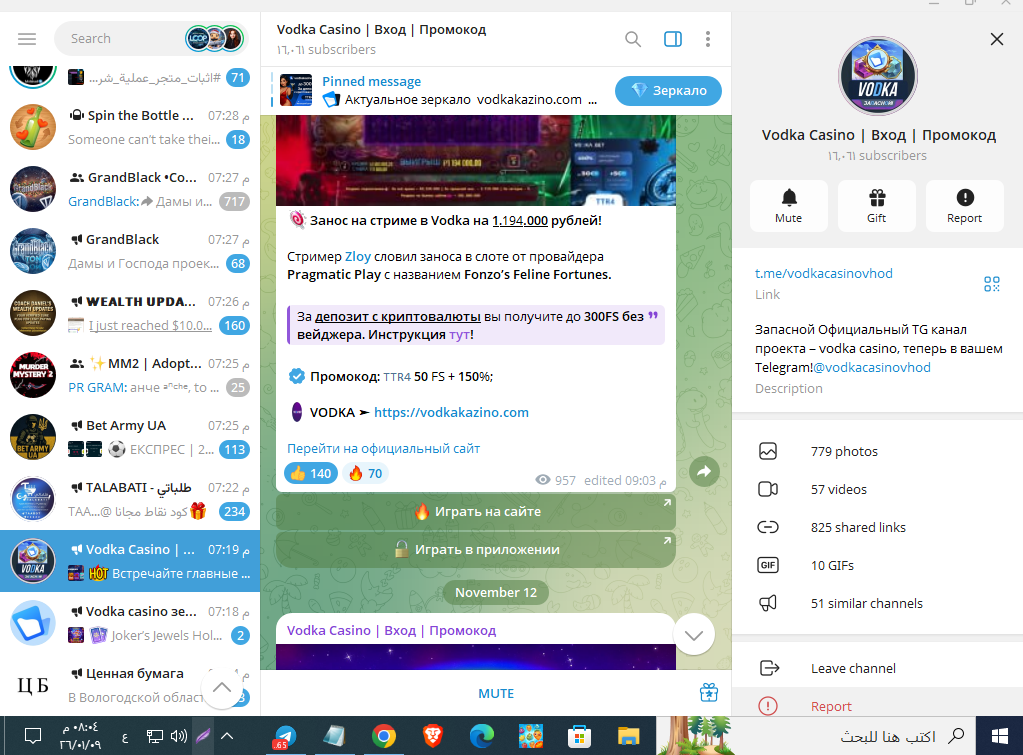Click the @vodkacasinovhod mention in description
1023x755 pixels.
[872, 367]
